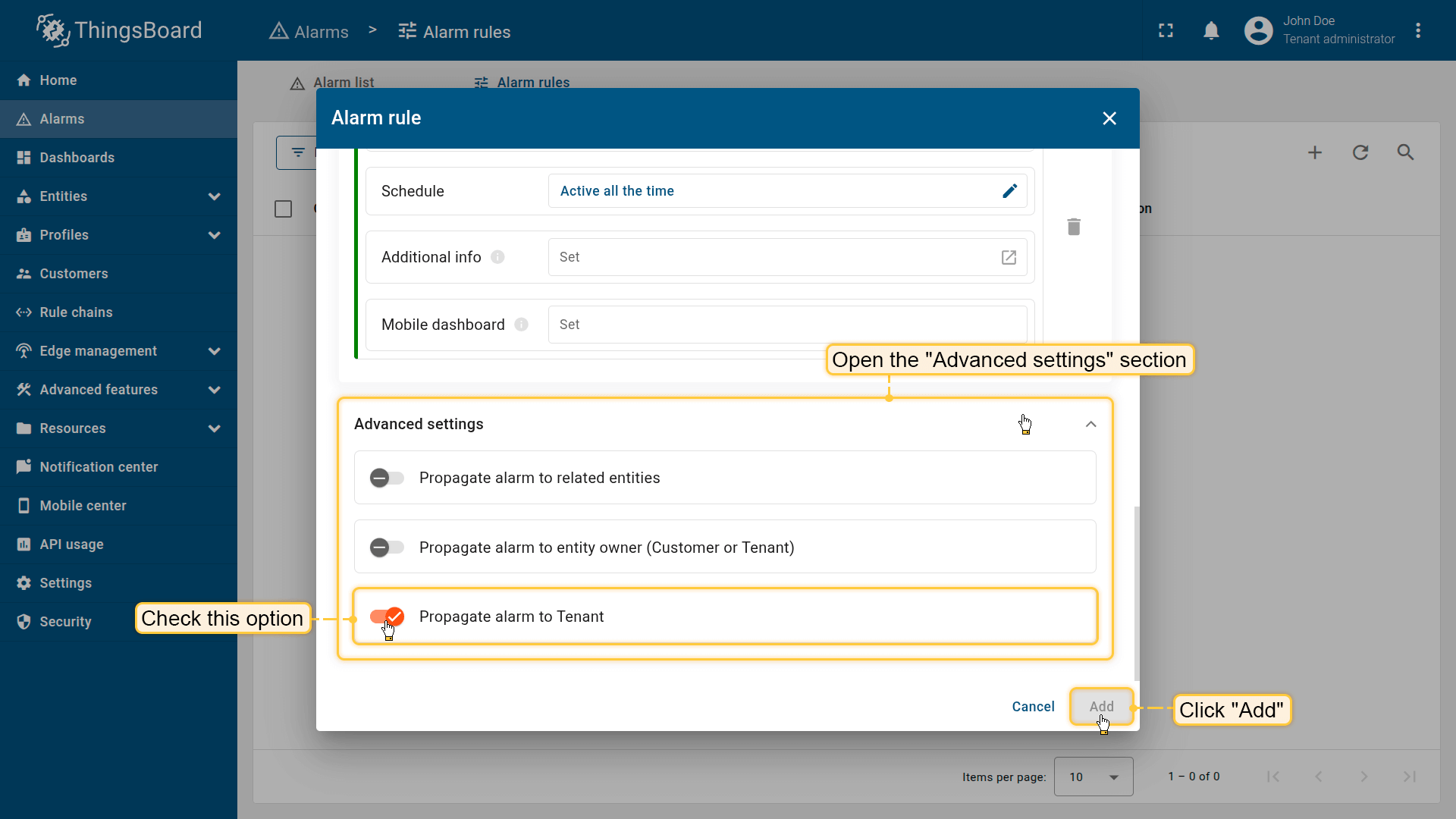The image size is (1456, 819).
Task: Open Items per page dropdown
Action: coord(1093,777)
